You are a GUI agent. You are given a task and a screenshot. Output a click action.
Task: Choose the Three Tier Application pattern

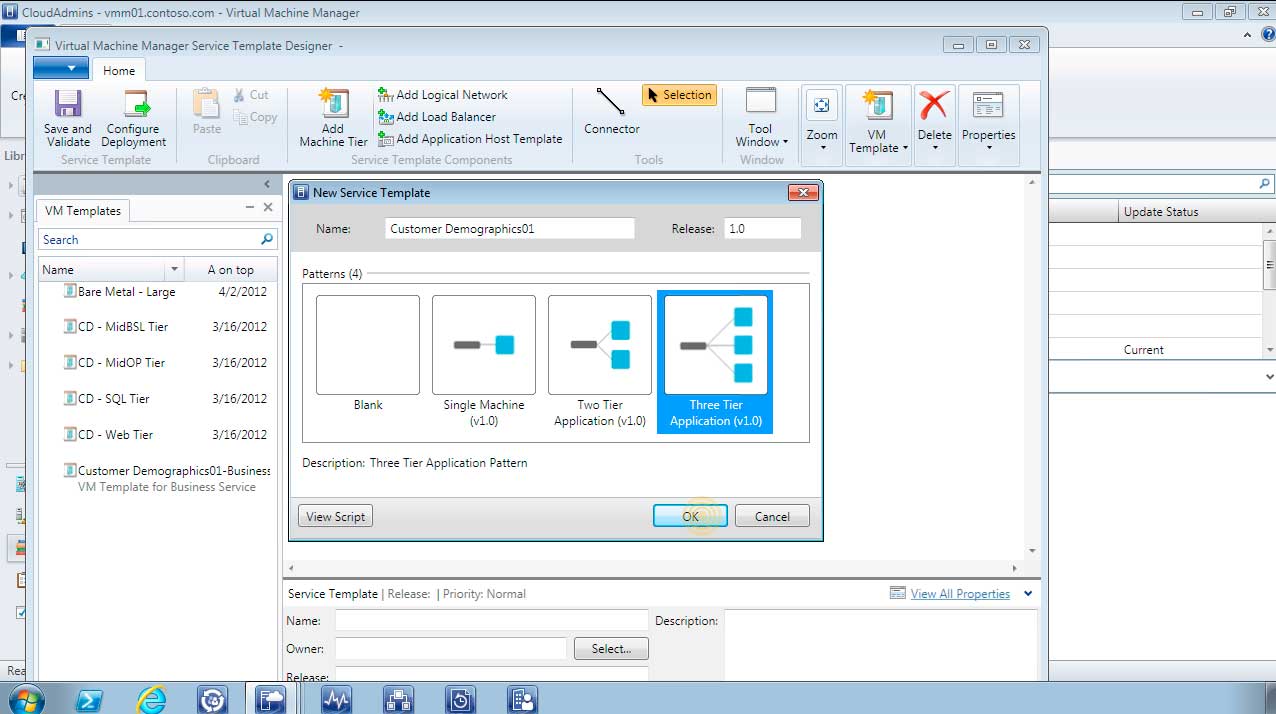click(715, 361)
